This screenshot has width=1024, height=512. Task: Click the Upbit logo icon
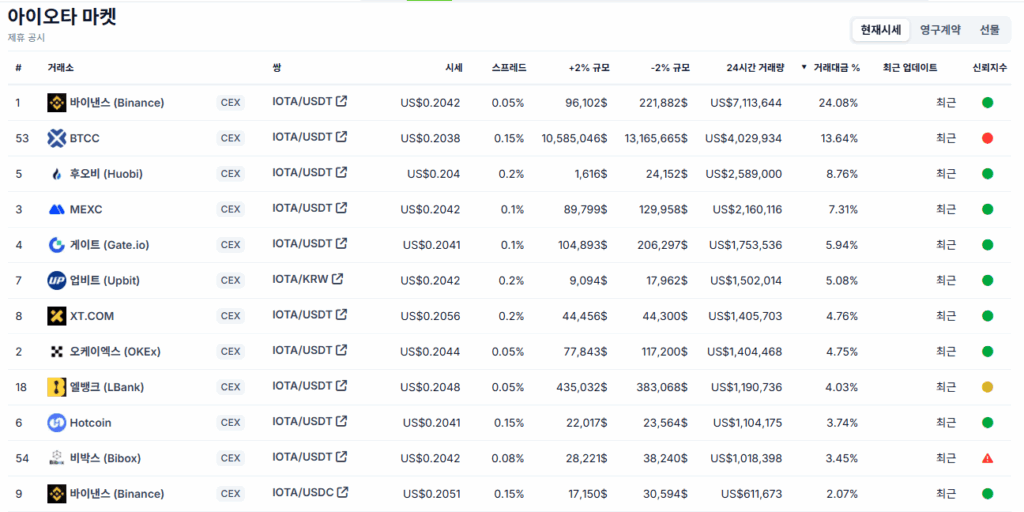pyautogui.click(x=57, y=280)
